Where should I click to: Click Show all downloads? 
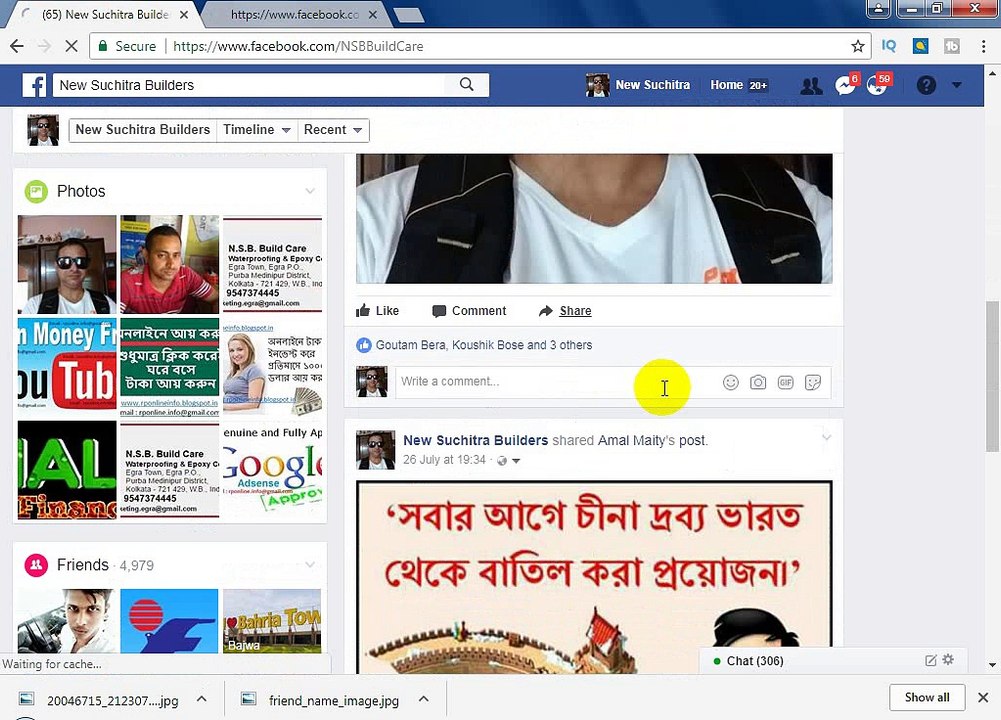[927, 697]
